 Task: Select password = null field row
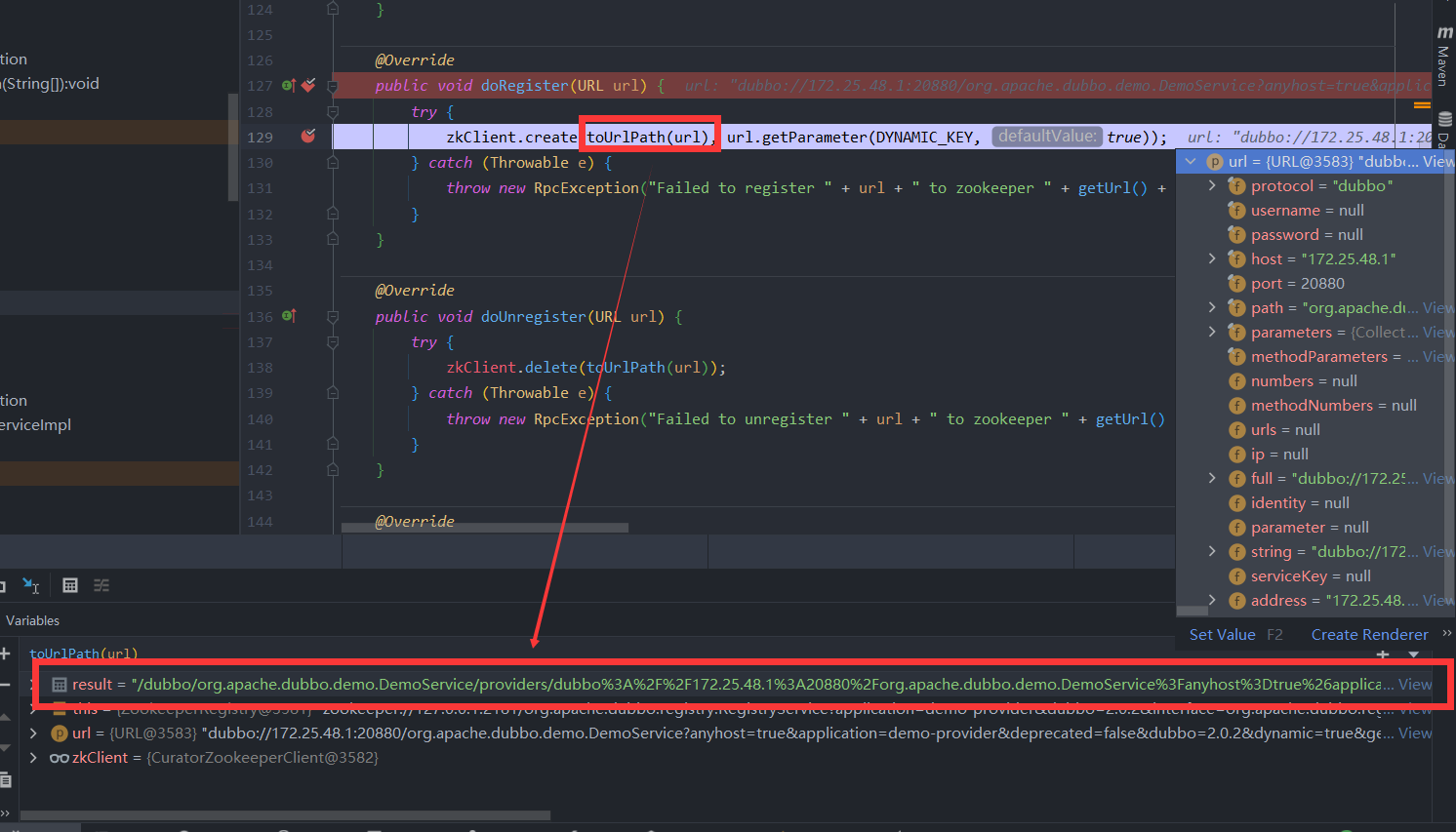coord(1315,234)
